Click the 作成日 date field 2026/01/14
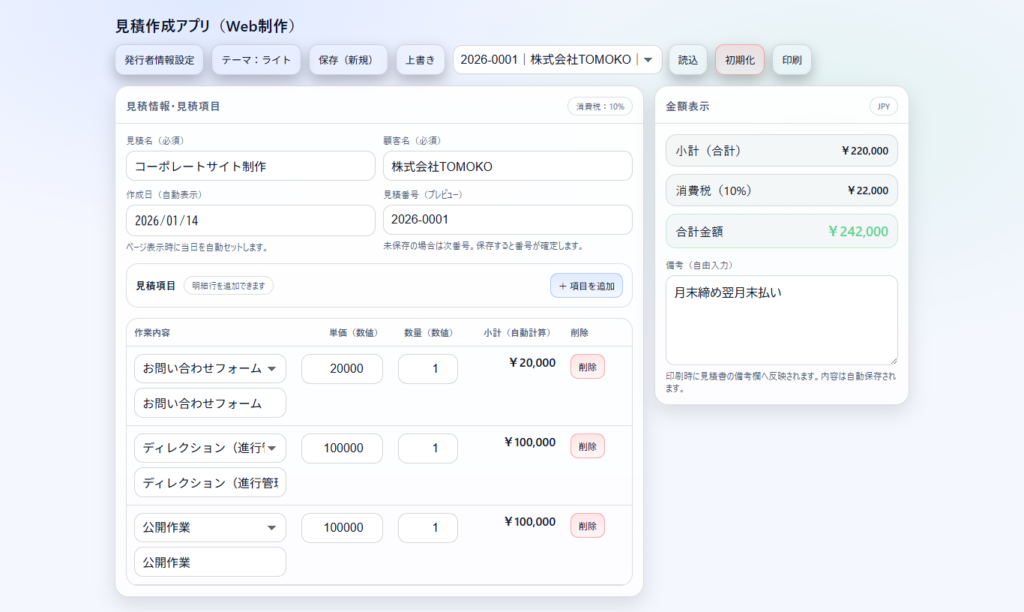The image size is (1024, 612). tap(250, 220)
